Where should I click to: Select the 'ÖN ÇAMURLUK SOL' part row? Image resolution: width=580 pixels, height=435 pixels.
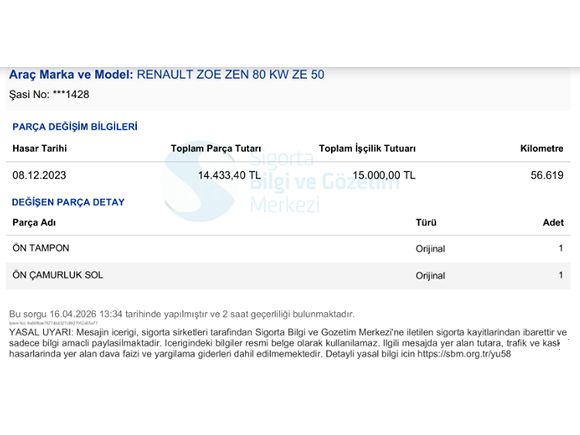[x=288, y=276]
